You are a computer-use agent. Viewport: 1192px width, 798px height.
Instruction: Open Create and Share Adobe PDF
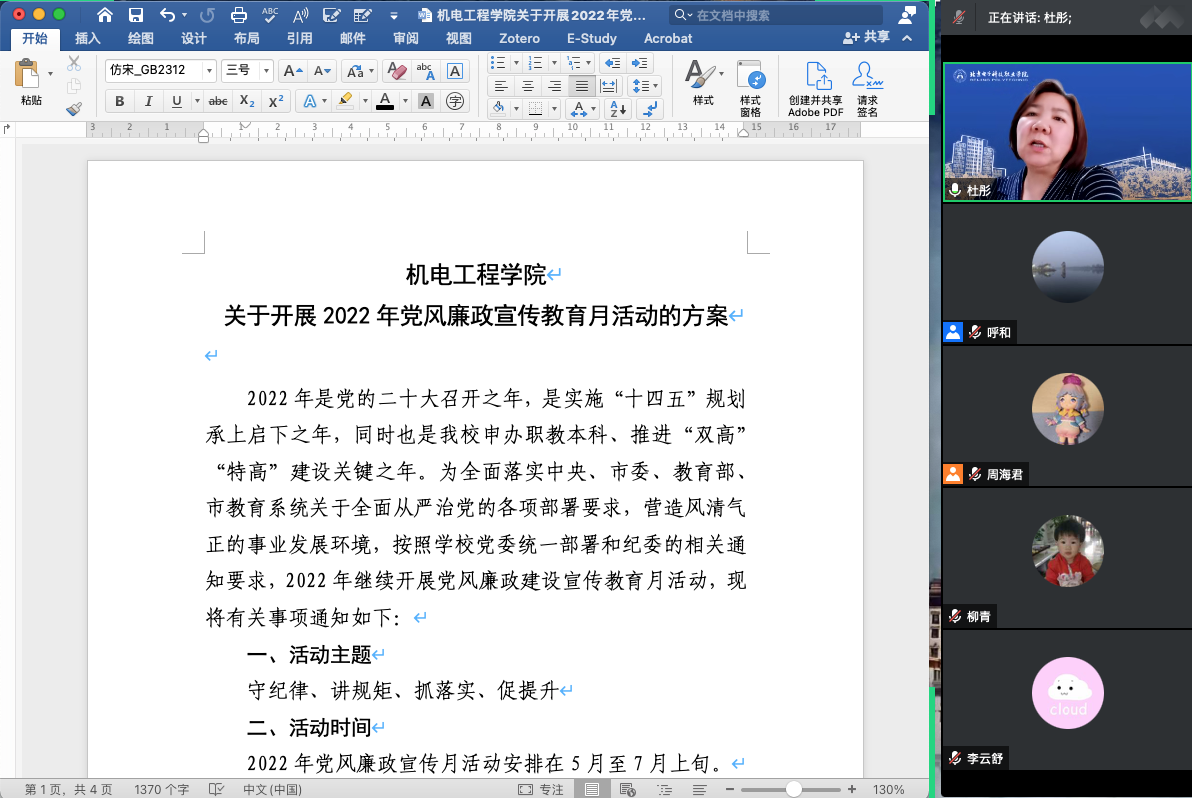click(x=815, y=88)
